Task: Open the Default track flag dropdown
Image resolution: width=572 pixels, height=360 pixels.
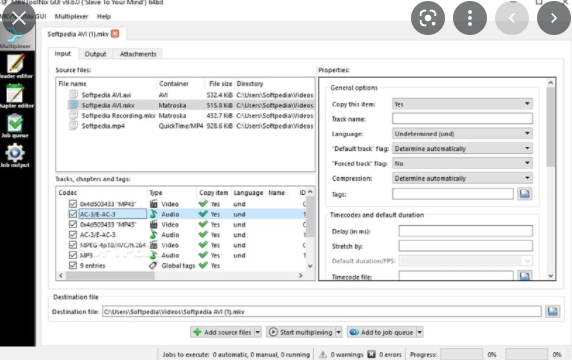Action: 462,148
